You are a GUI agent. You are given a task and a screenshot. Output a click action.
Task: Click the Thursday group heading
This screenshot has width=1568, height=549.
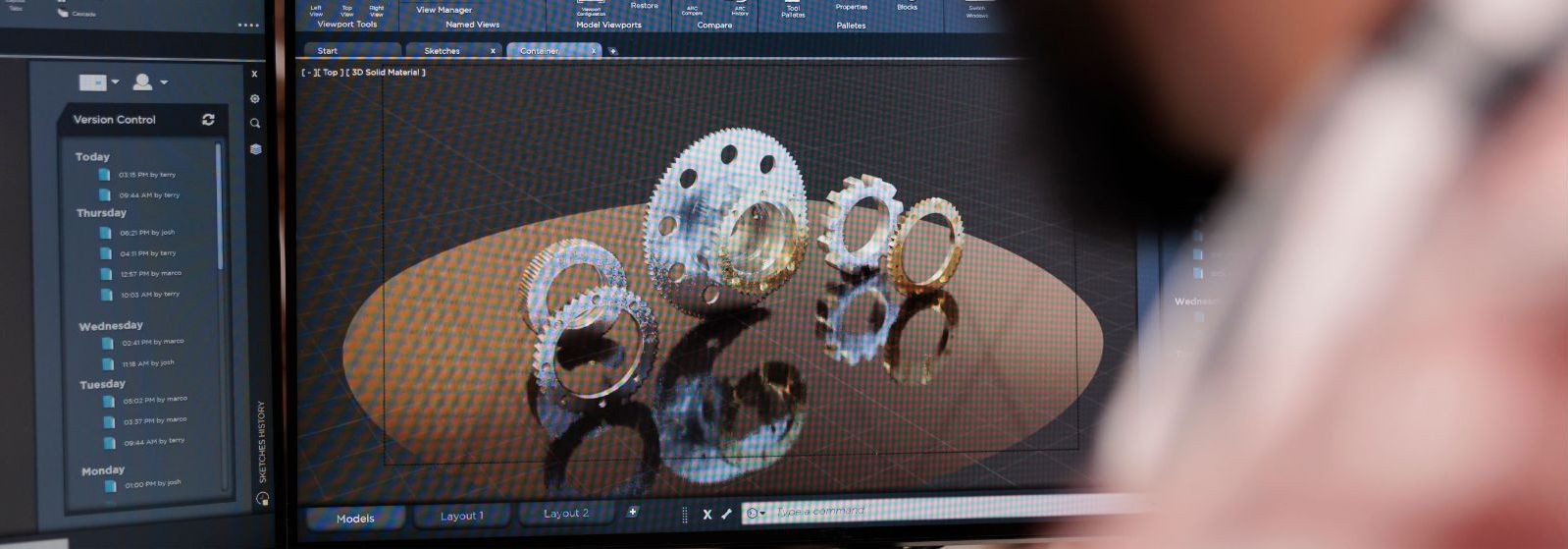[x=101, y=213]
